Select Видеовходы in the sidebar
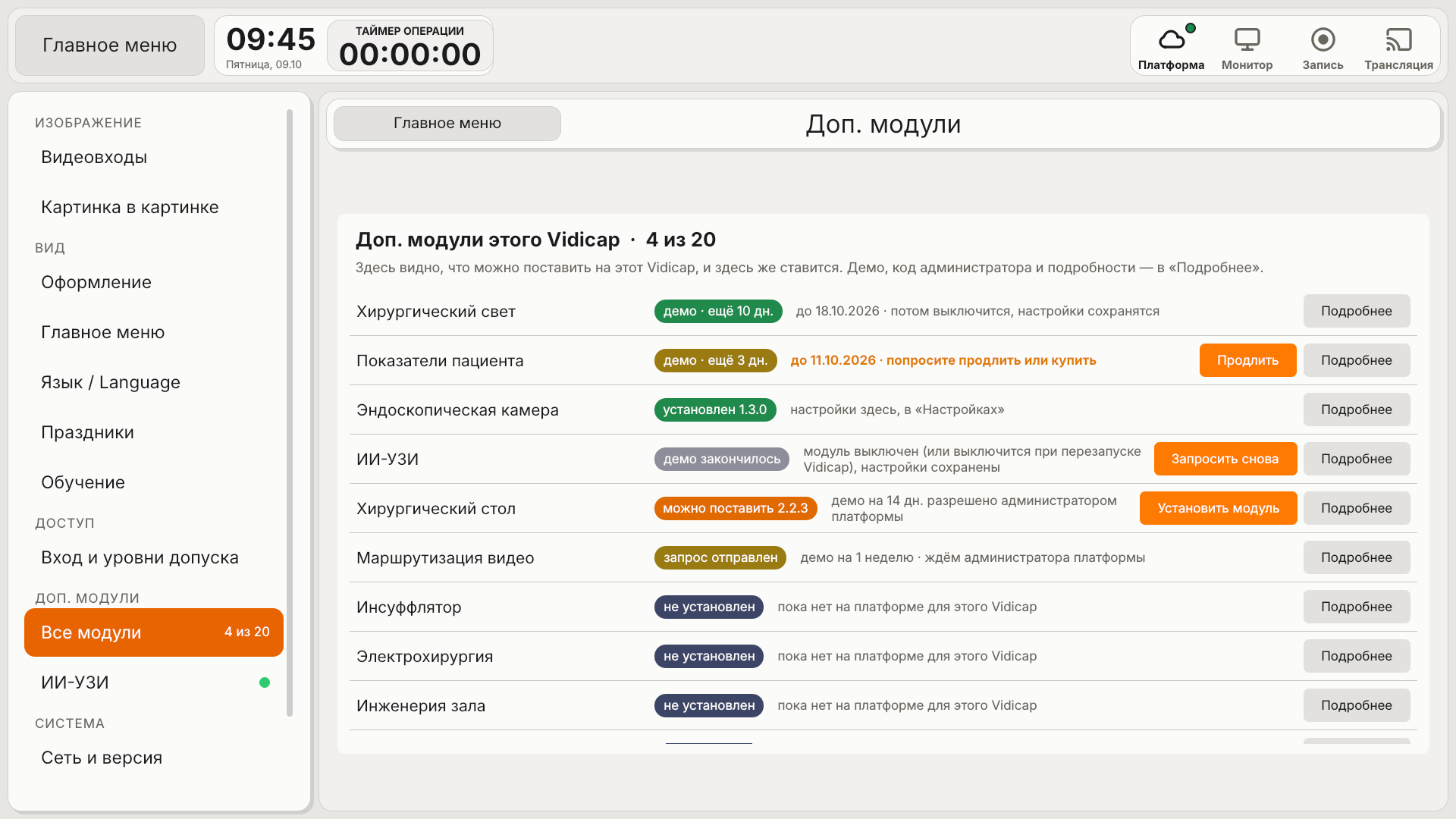Viewport: 1456px width, 819px height. click(x=154, y=158)
